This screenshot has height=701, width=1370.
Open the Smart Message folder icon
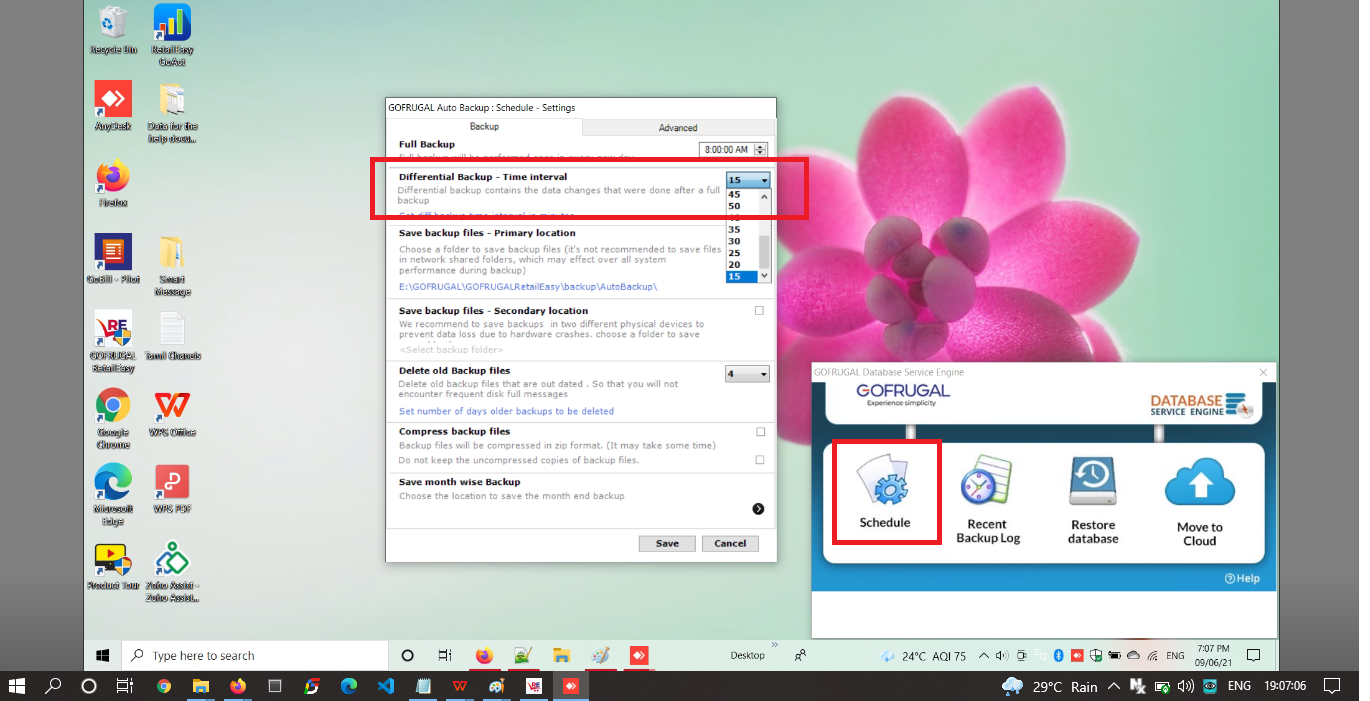[x=172, y=266]
